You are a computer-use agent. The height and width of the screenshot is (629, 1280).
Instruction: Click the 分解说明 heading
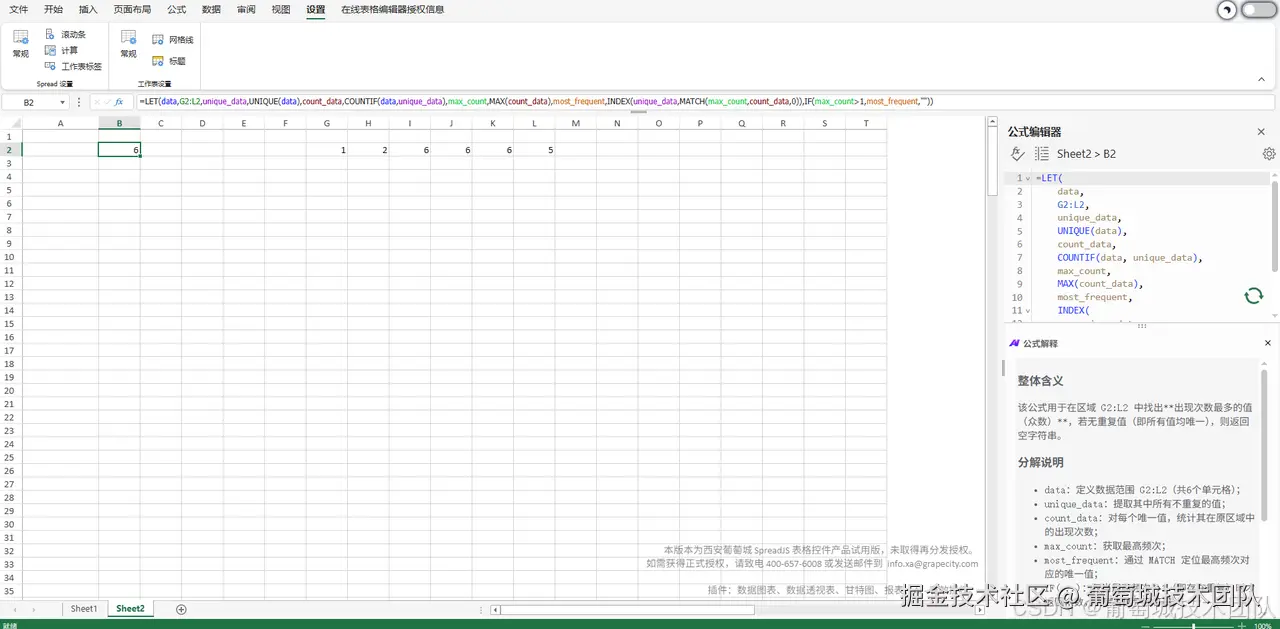pyautogui.click(x=1040, y=462)
